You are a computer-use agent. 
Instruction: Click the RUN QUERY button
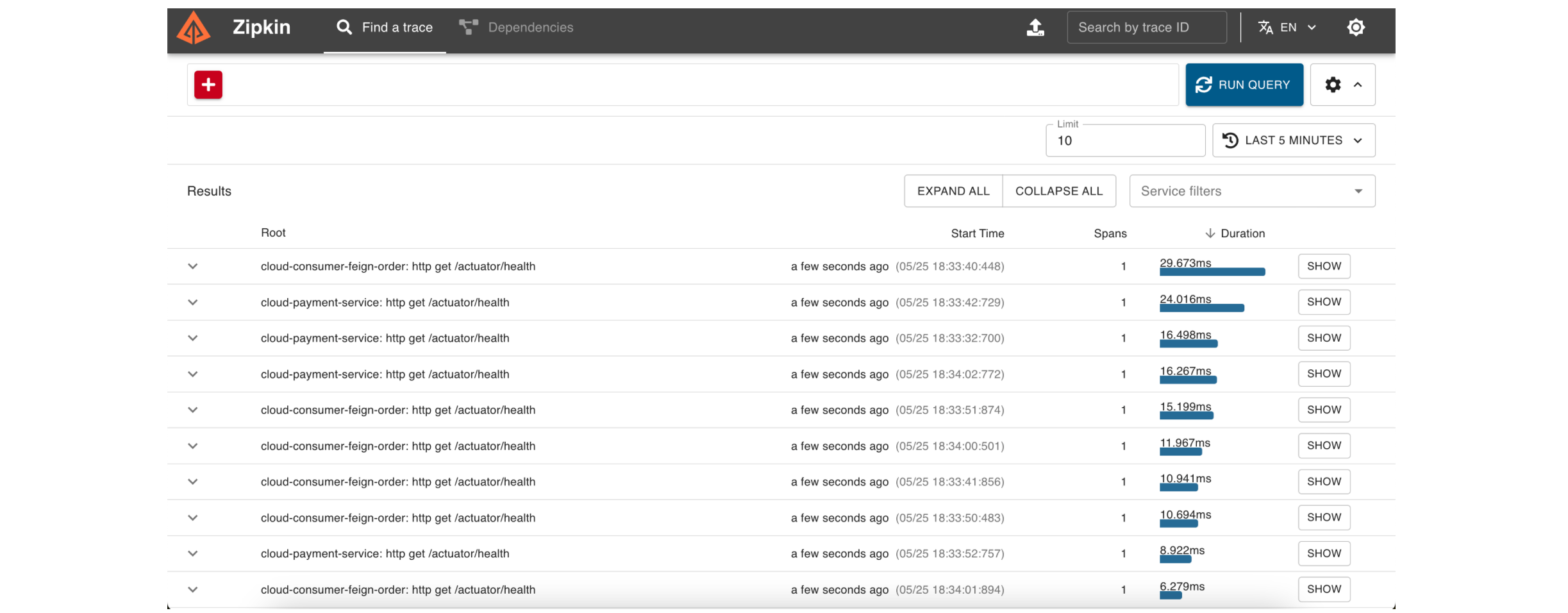1244,85
